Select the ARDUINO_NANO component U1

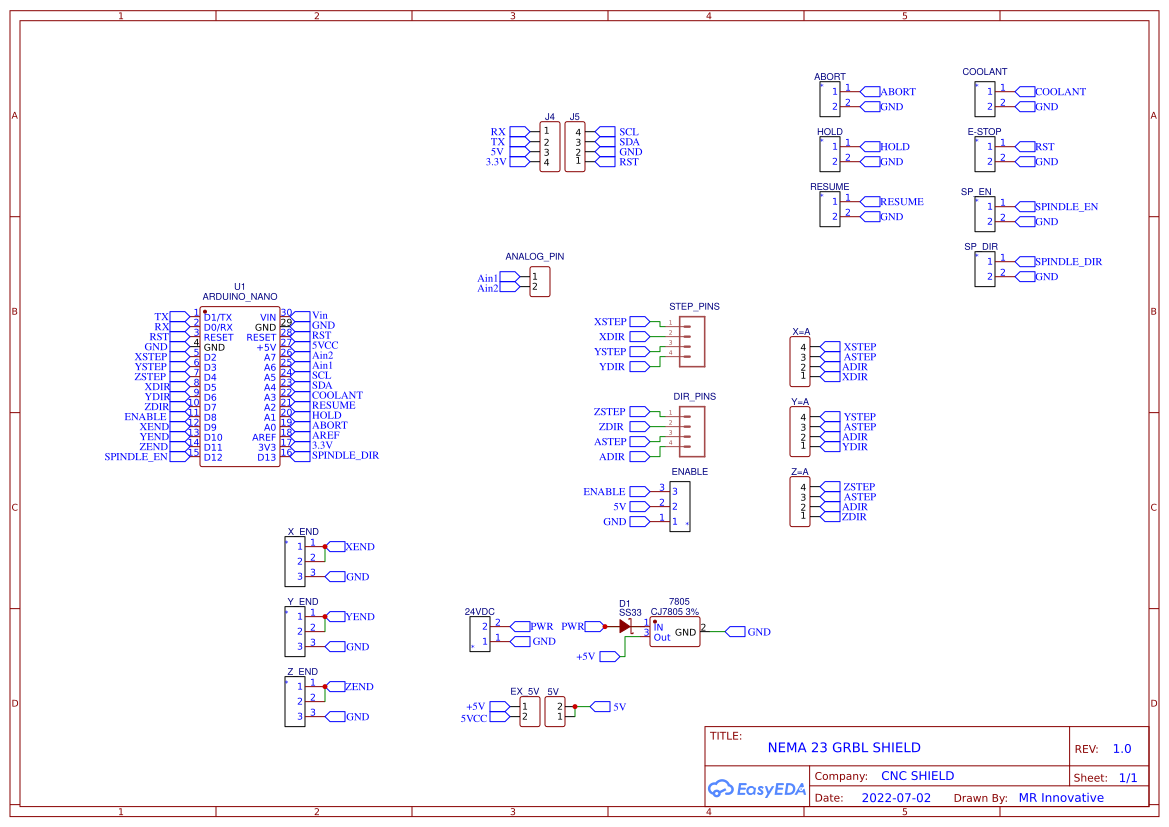point(239,385)
